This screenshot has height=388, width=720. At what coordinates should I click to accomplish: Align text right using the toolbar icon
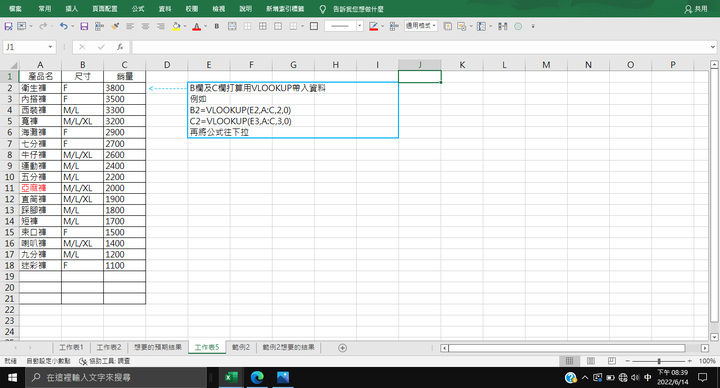click(161, 26)
